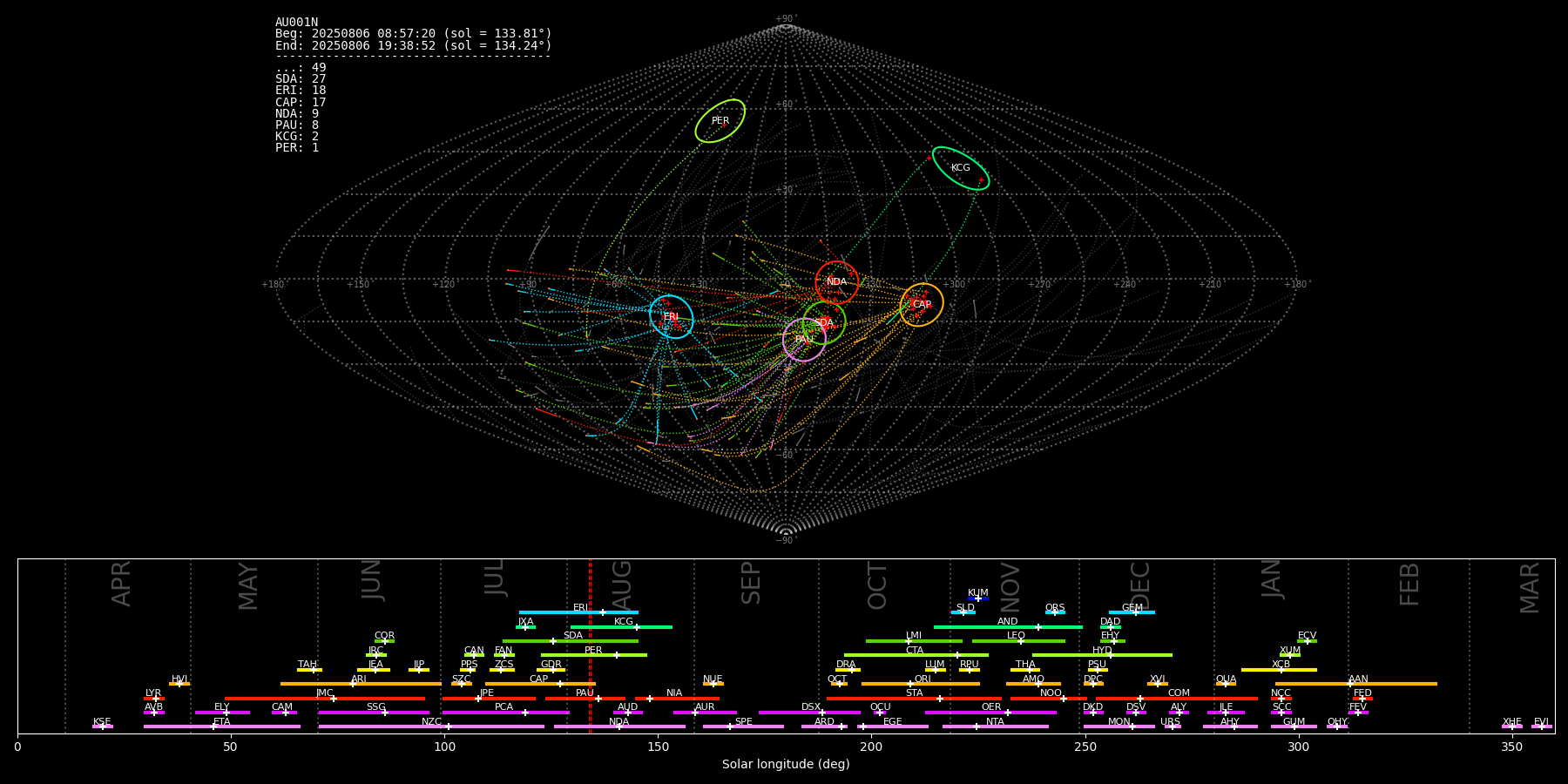1568x784 pixels.
Task: Click the cyan ERI bar in timeline
Action: (x=578, y=612)
